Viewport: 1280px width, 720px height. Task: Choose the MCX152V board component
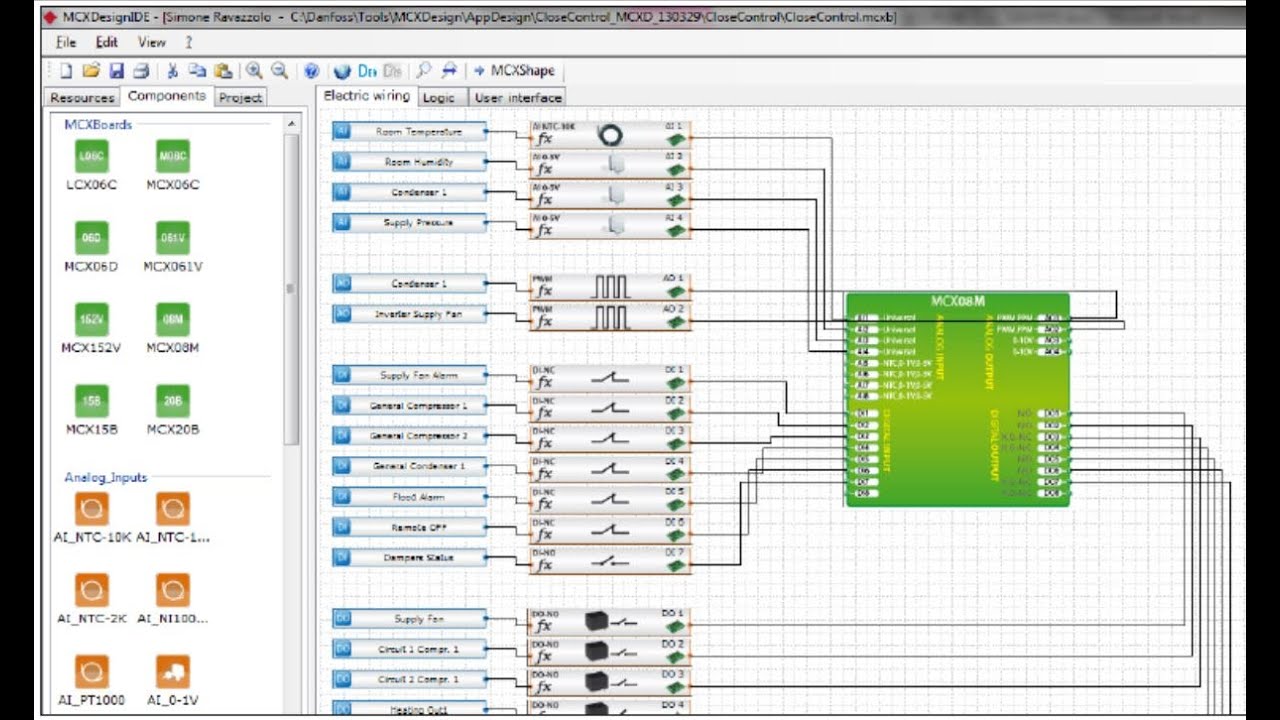[91, 329]
